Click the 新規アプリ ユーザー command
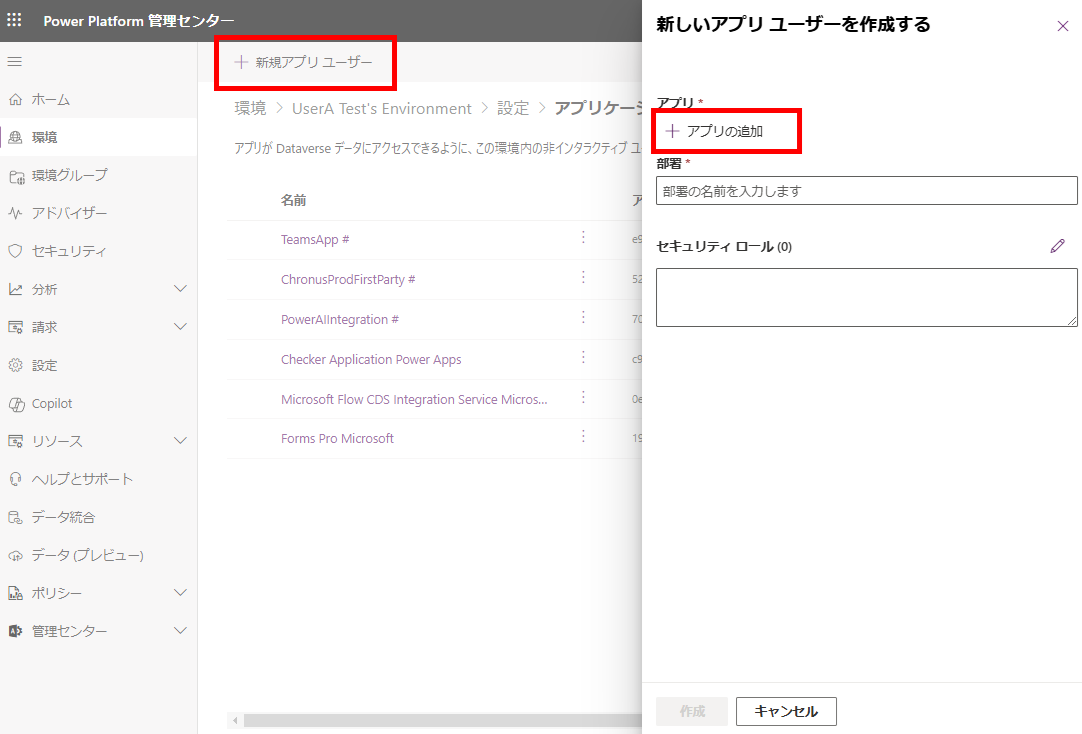Viewport: 1082px width, 734px height. pos(304,62)
